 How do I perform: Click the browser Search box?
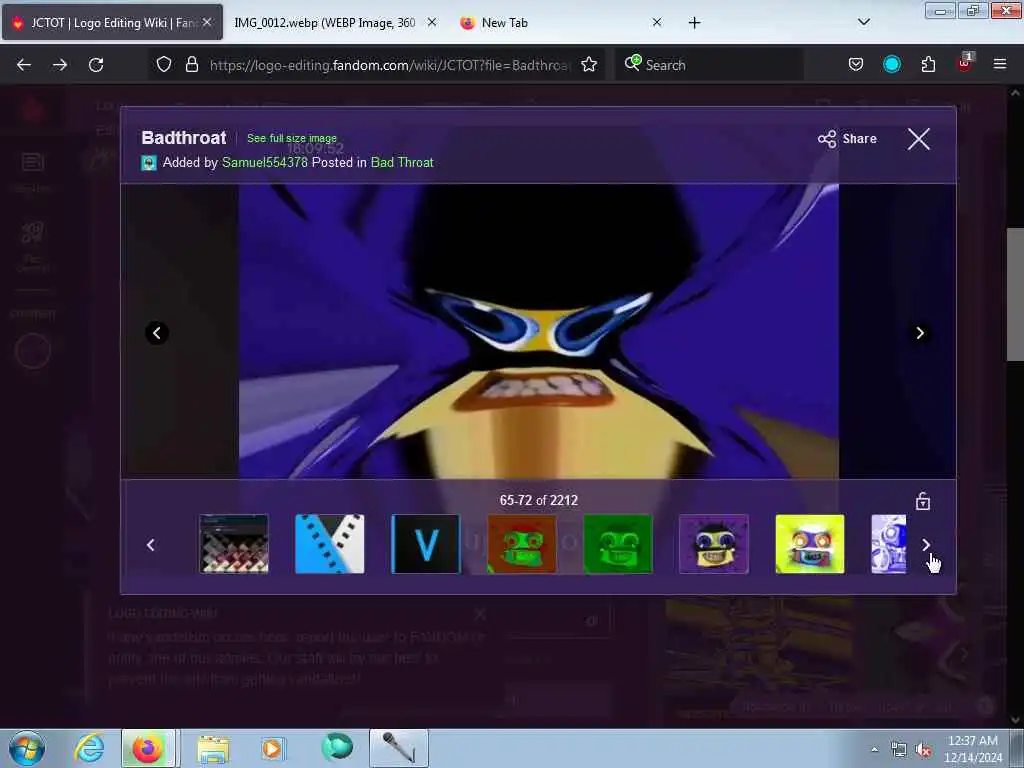(709, 65)
